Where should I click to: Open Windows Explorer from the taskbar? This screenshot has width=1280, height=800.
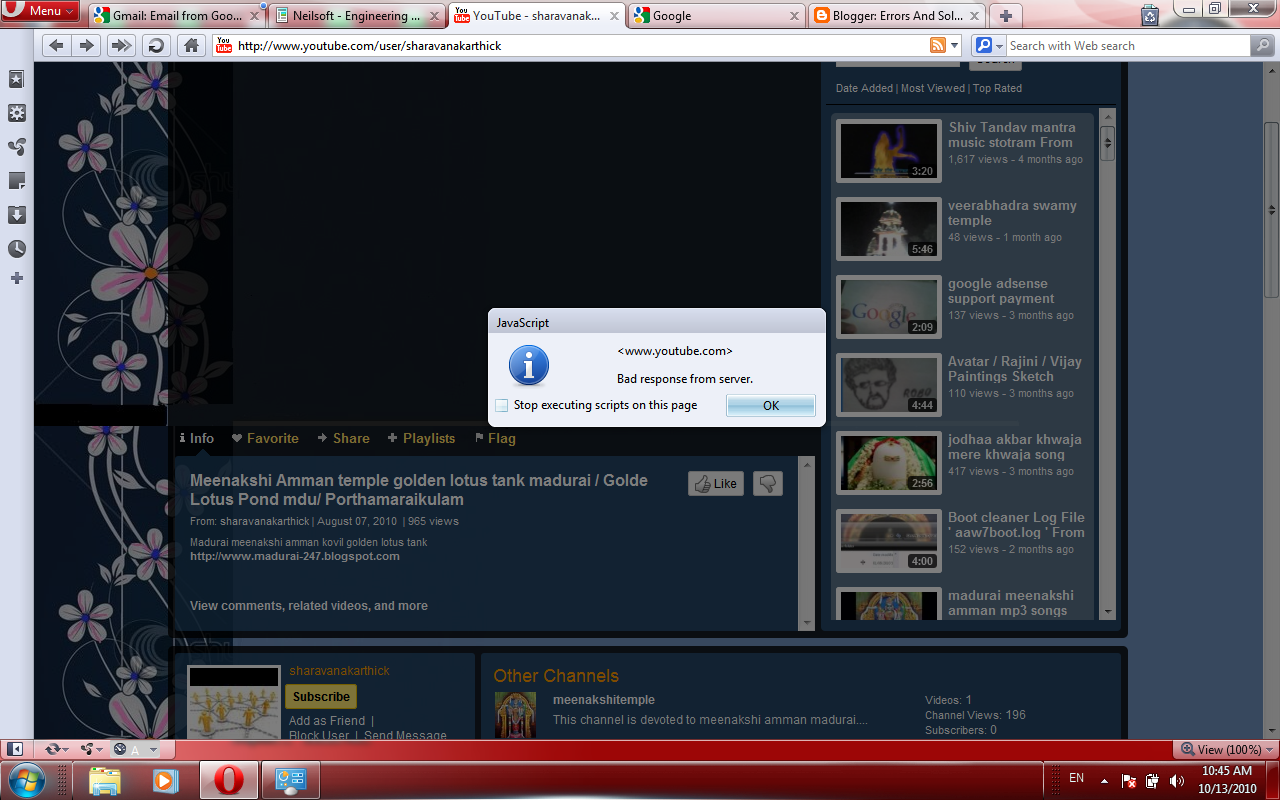click(x=105, y=780)
